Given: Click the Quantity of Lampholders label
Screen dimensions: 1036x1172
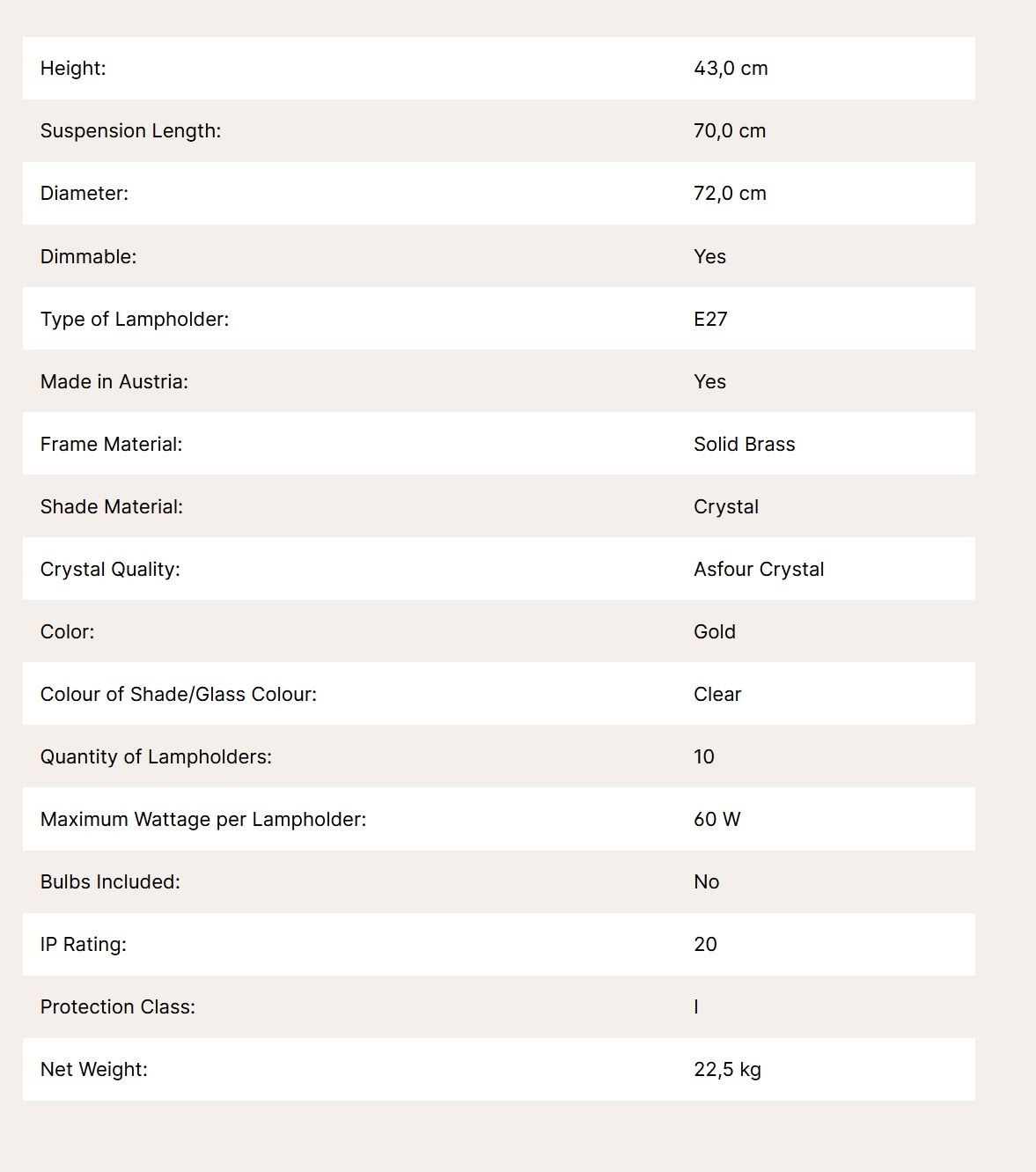Looking at the screenshot, I should point(156,756).
